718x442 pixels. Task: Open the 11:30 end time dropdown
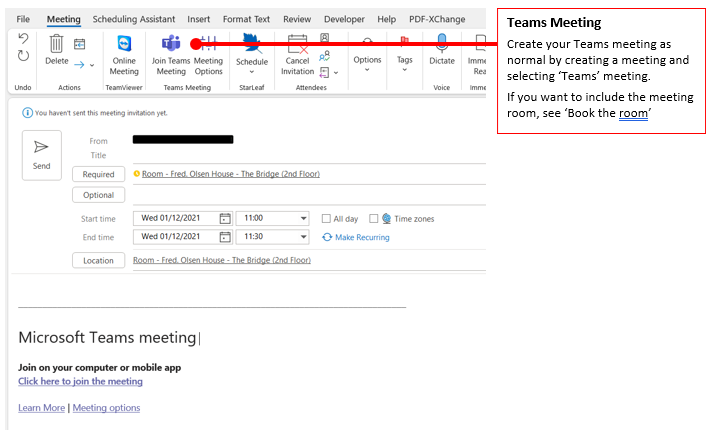(303, 237)
